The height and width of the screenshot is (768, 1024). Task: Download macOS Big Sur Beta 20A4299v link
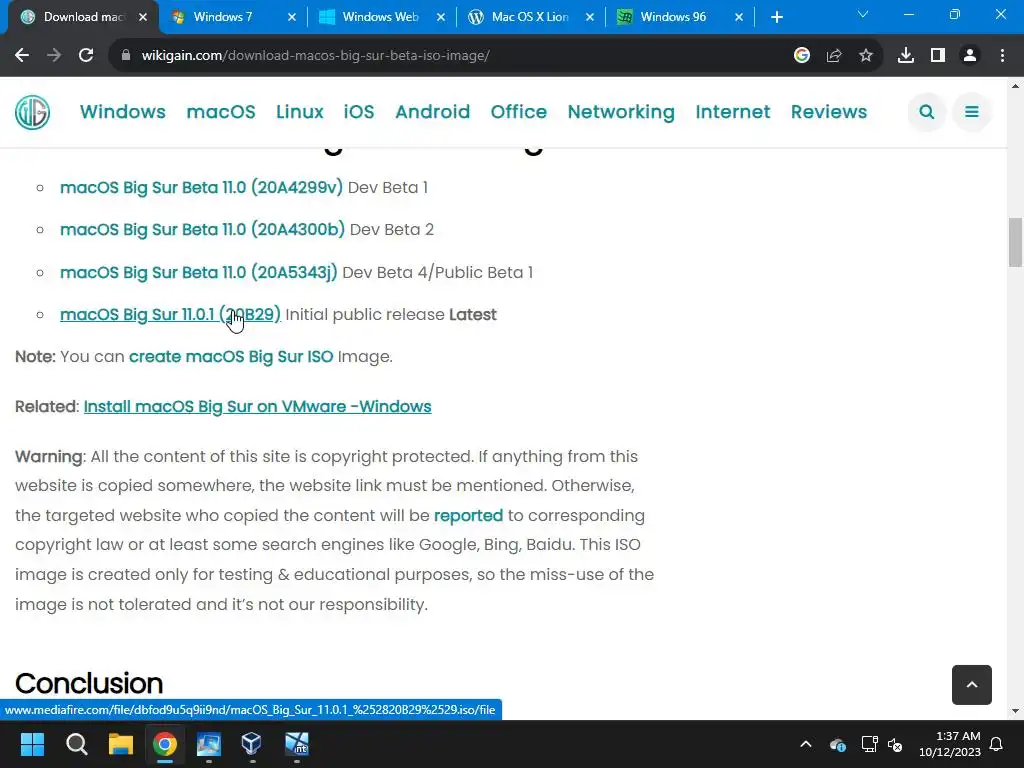click(201, 187)
